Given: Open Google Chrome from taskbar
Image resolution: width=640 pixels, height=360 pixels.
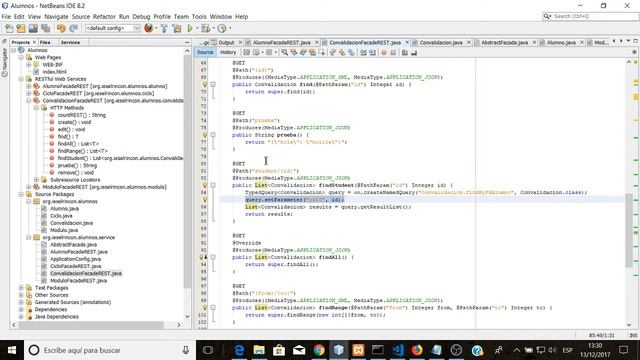Looking at the screenshot, I should click(319, 350).
